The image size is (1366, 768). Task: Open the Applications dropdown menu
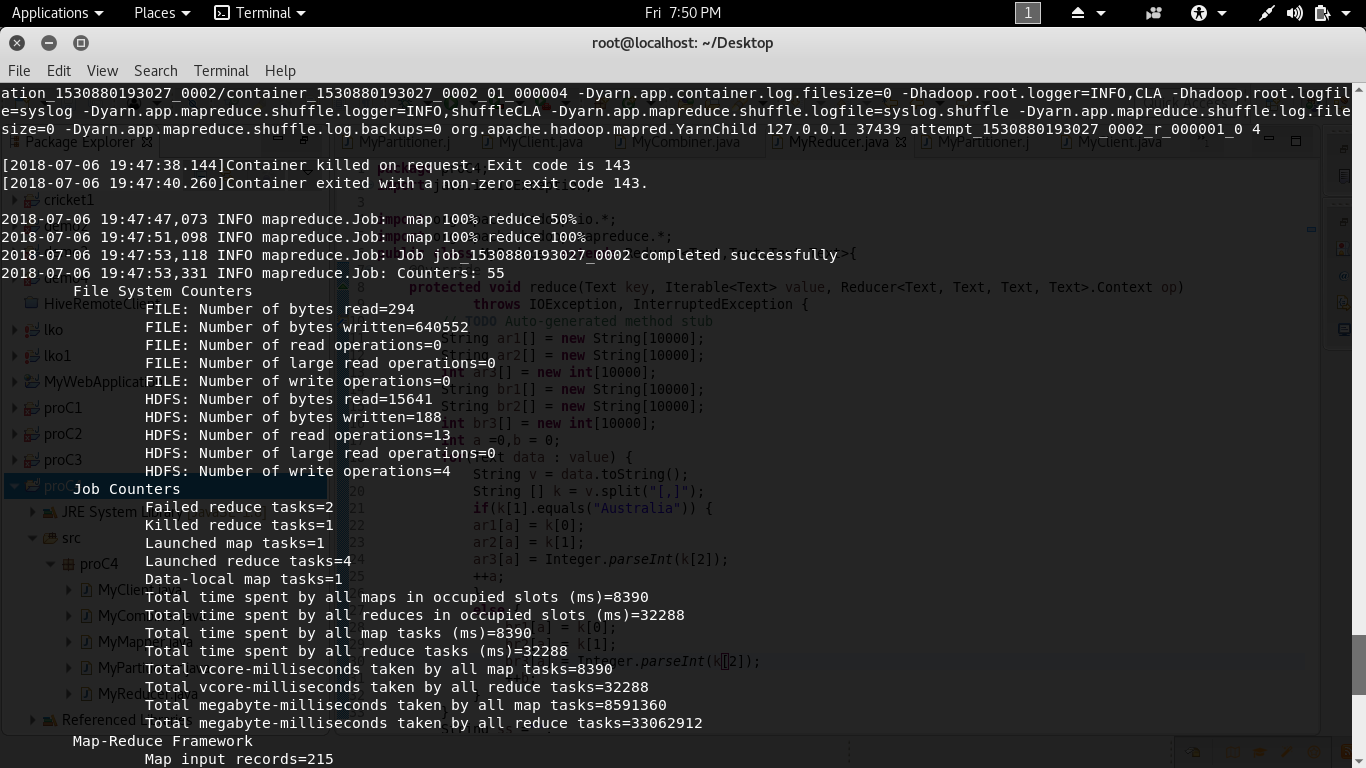[x=57, y=13]
